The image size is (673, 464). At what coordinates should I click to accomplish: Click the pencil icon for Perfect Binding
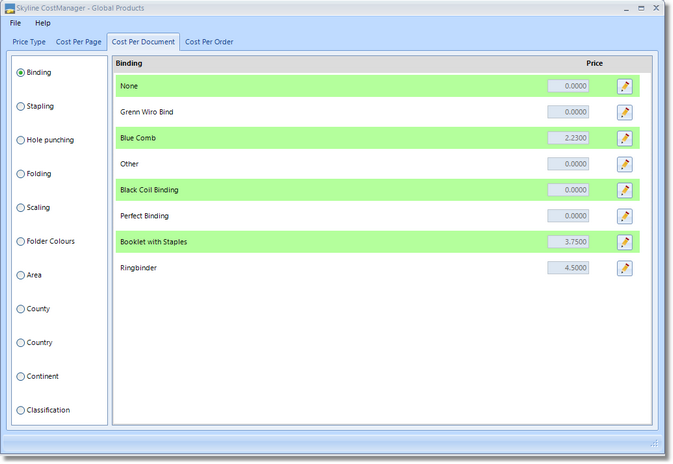(624, 216)
